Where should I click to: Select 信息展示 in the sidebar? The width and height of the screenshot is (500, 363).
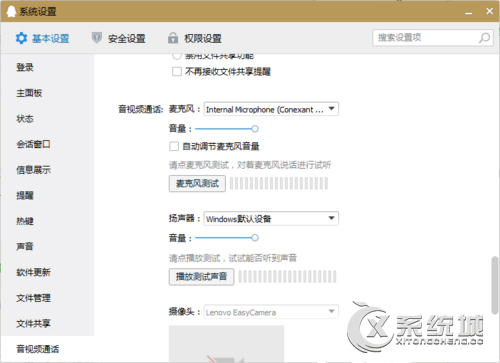pos(33,170)
